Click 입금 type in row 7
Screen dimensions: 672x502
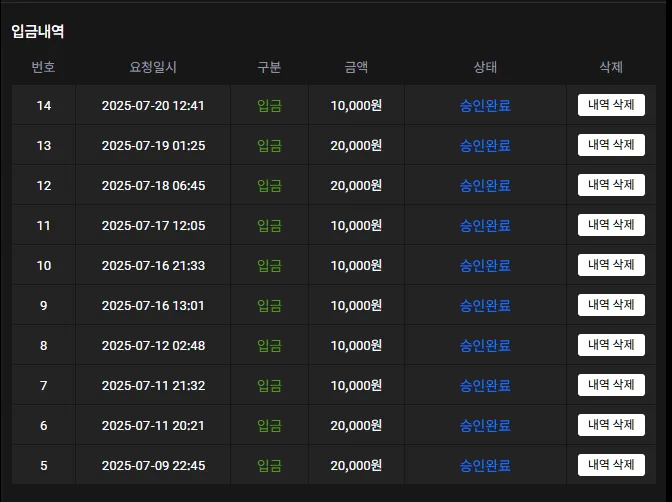click(x=269, y=386)
